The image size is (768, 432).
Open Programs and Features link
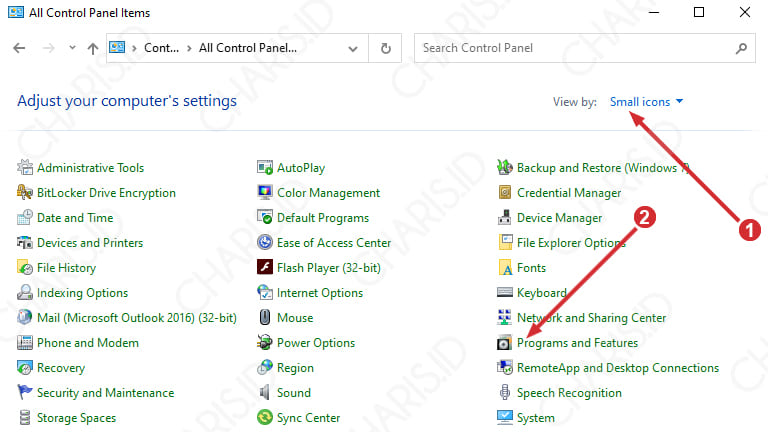click(x=577, y=343)
